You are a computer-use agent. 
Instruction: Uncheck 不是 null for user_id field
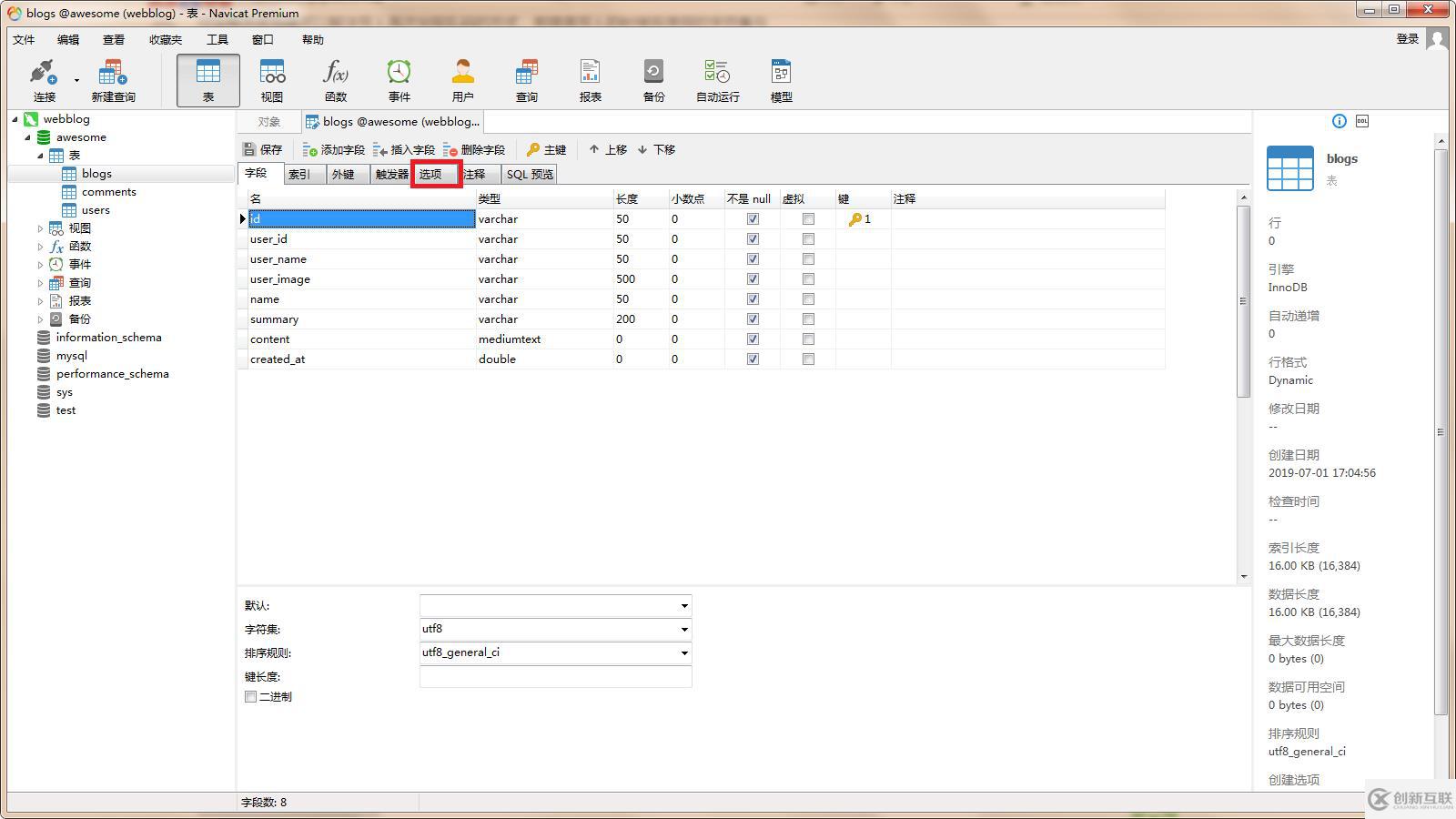[x=753, y=239]
